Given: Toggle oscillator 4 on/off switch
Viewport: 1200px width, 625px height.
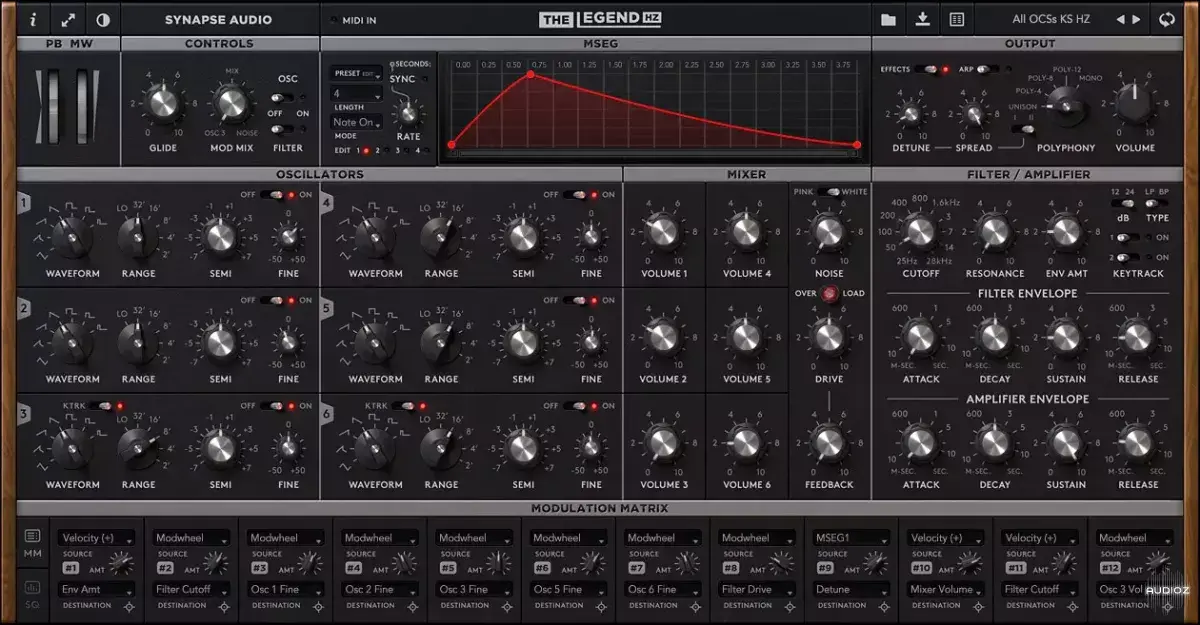Looking at the screenshot, I should point(574,195).
